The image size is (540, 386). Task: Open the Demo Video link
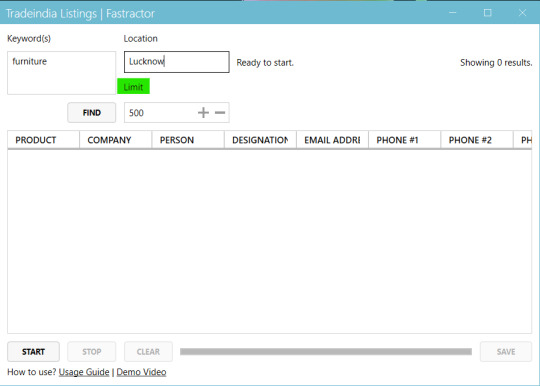tap(141, 372)
